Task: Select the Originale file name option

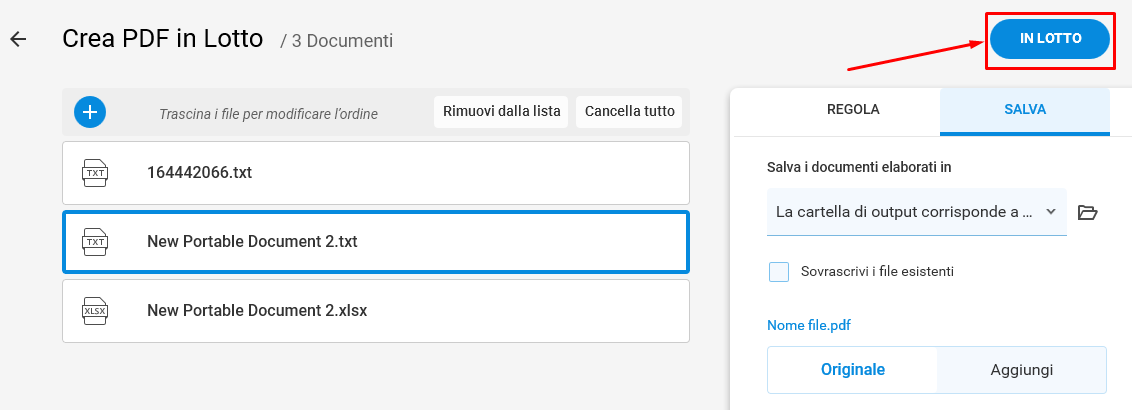Action: (853, 370)
